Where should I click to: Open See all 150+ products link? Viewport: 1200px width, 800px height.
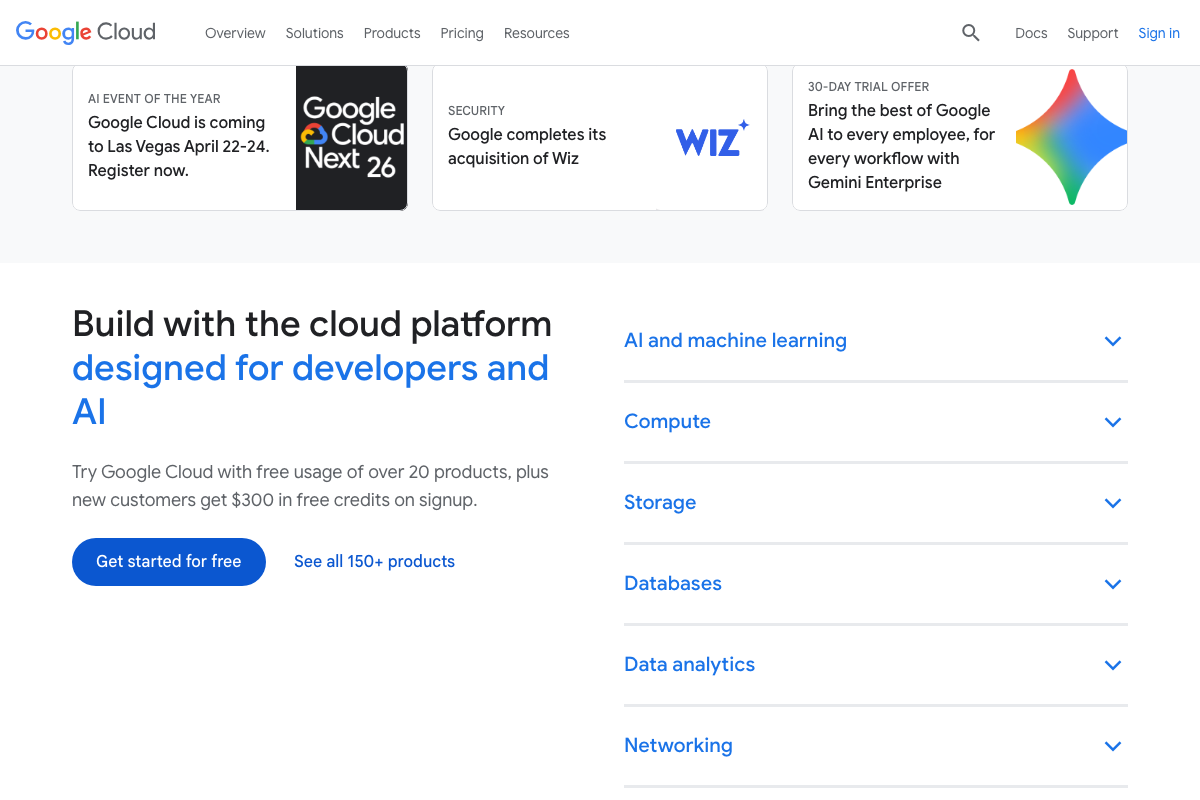pos(374,562)
